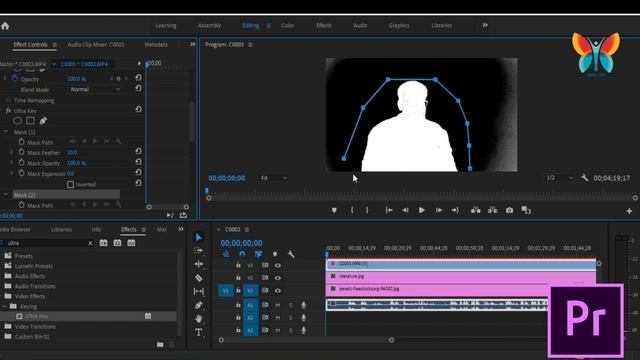Click the Extract button
Screen dimensions: 640x360
tap(493, 210)
